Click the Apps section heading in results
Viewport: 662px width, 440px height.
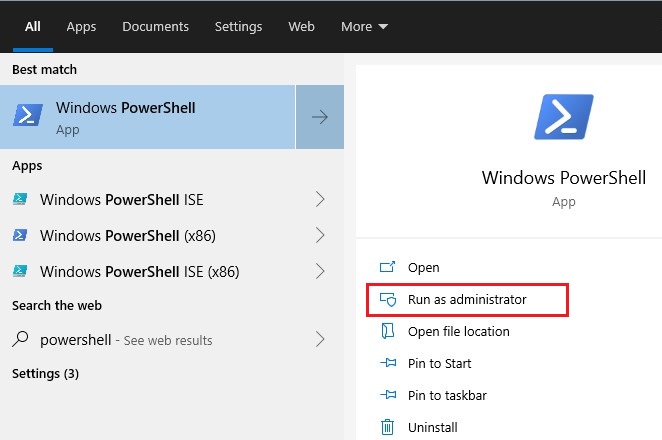(x=27, y=166)
